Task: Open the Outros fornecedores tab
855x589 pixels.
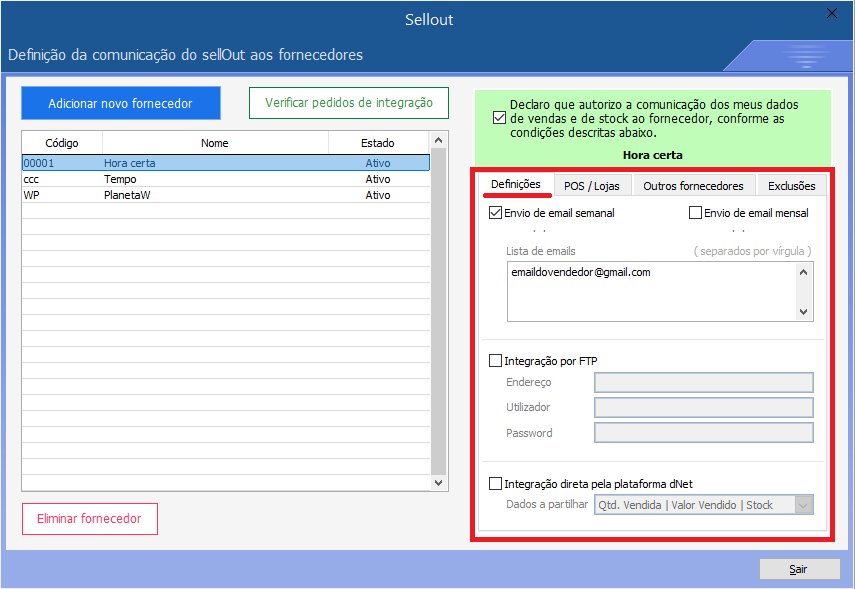Action: pyautogui.click(x=693, y=185)
